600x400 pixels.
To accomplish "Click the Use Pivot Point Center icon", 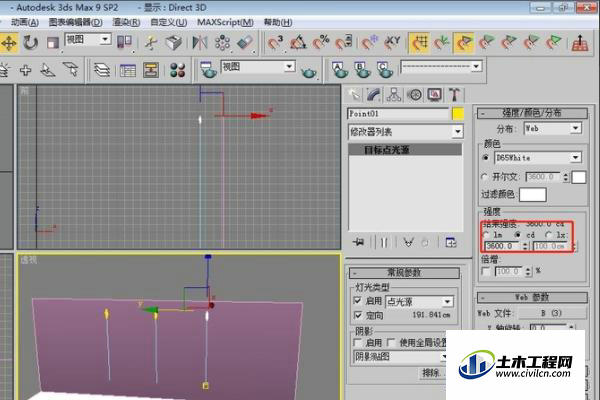I will click(124, 42).
